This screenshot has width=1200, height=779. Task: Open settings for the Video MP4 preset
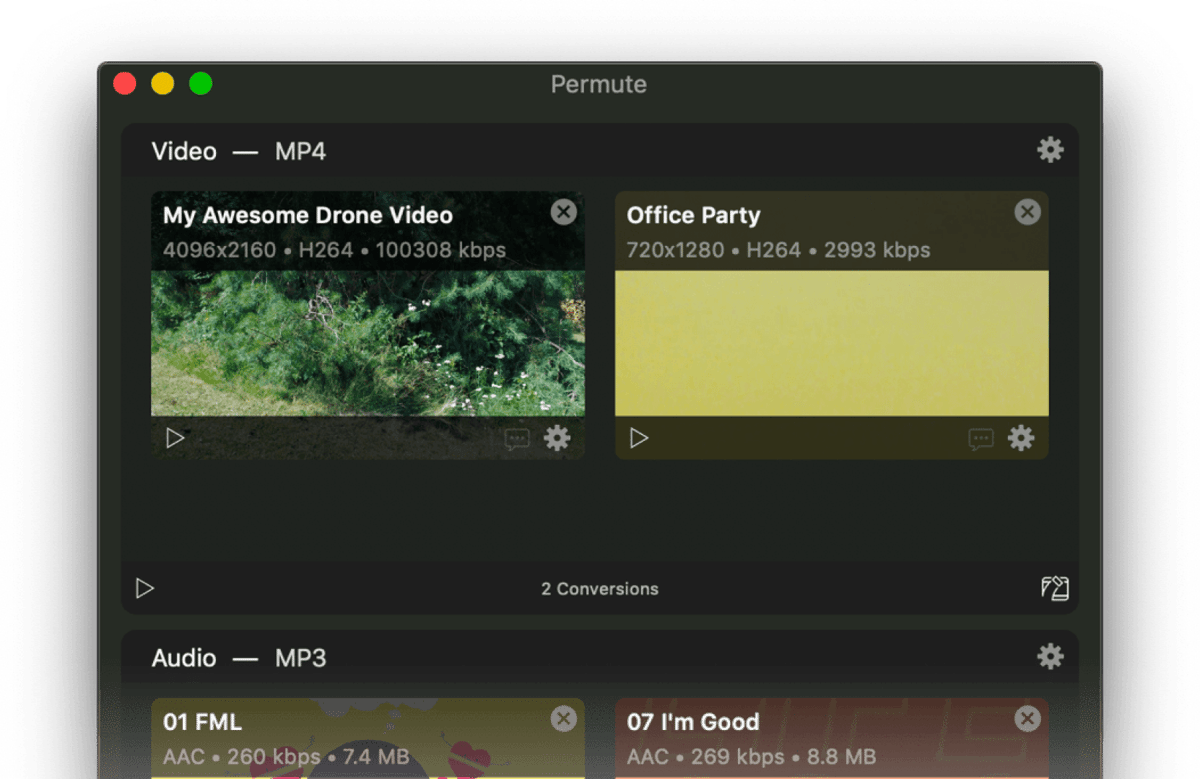(x=1050, y=149)
